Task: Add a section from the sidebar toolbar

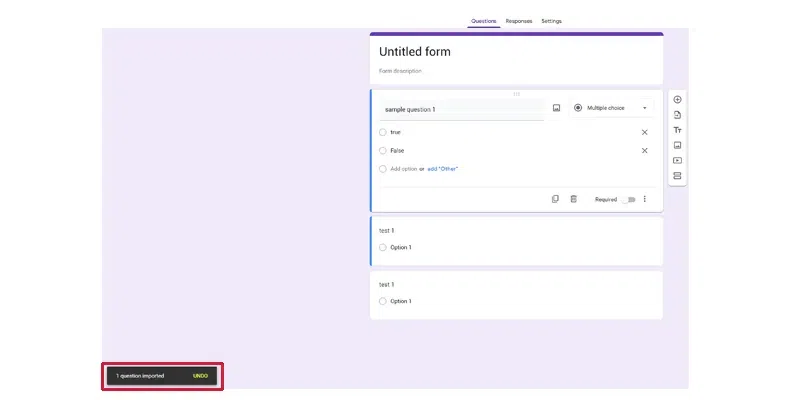Action: [x=677, y=176]
